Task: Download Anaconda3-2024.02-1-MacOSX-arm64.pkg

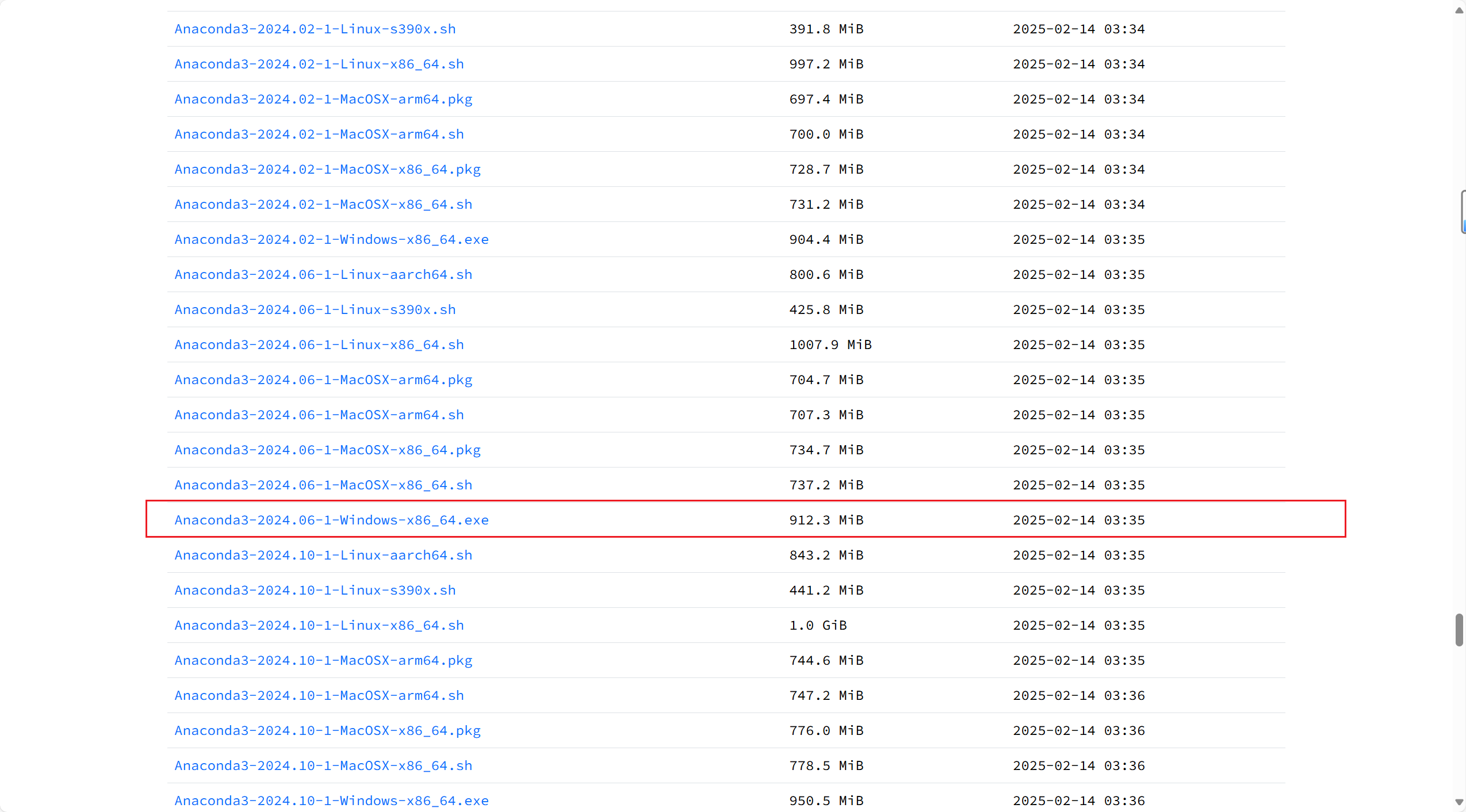Action: pos(323,99)
